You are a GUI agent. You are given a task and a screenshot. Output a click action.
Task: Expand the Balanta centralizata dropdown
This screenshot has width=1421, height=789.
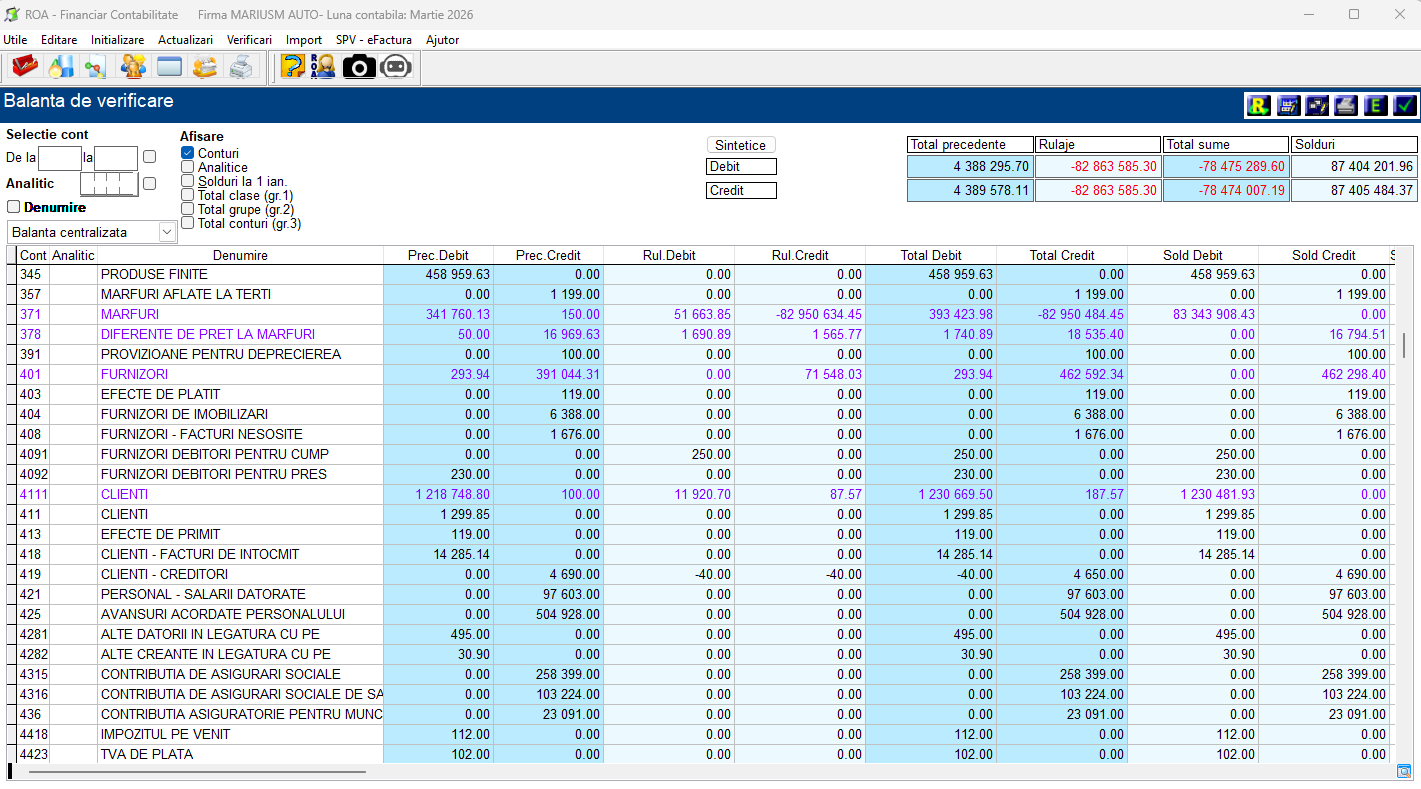pos(167,232)
